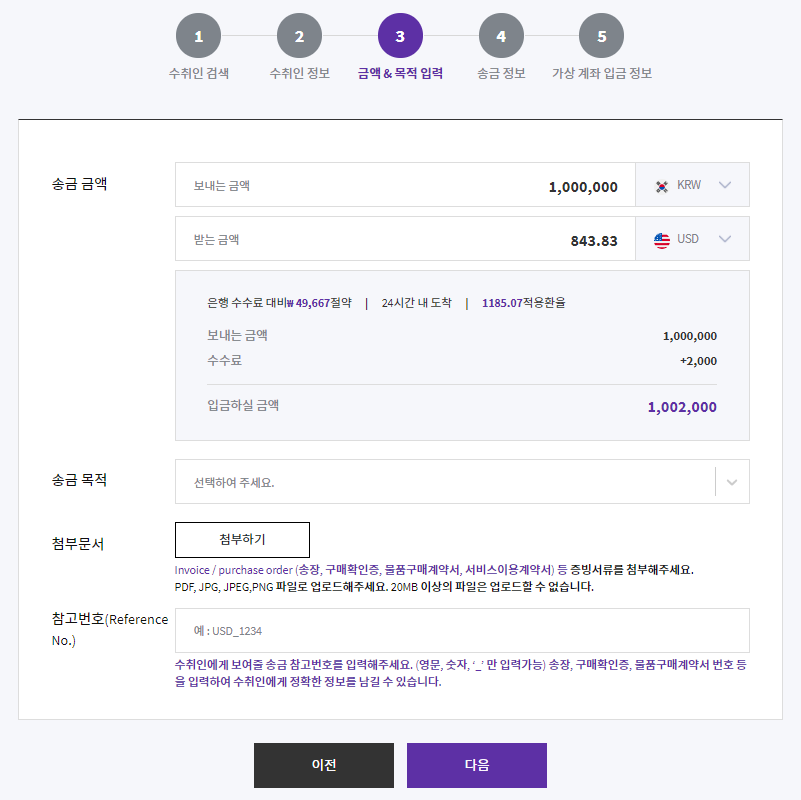Click the 1185.07 applied exchange rate
This screenshot has width=801, height=800.
click(502, 303)
